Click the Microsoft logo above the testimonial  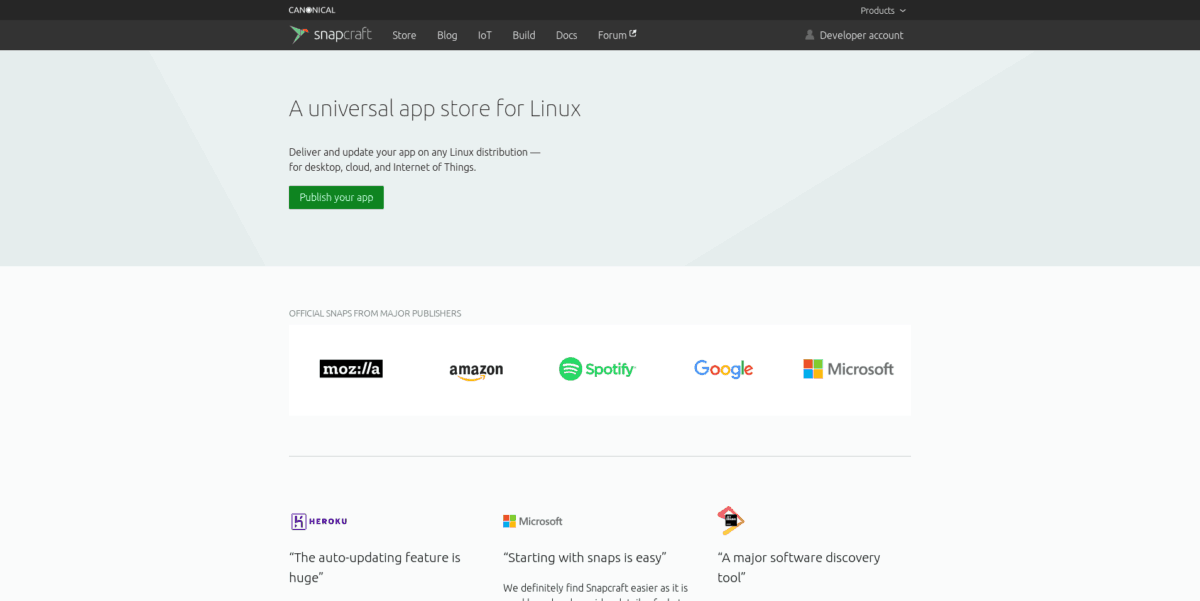point(532,520)
